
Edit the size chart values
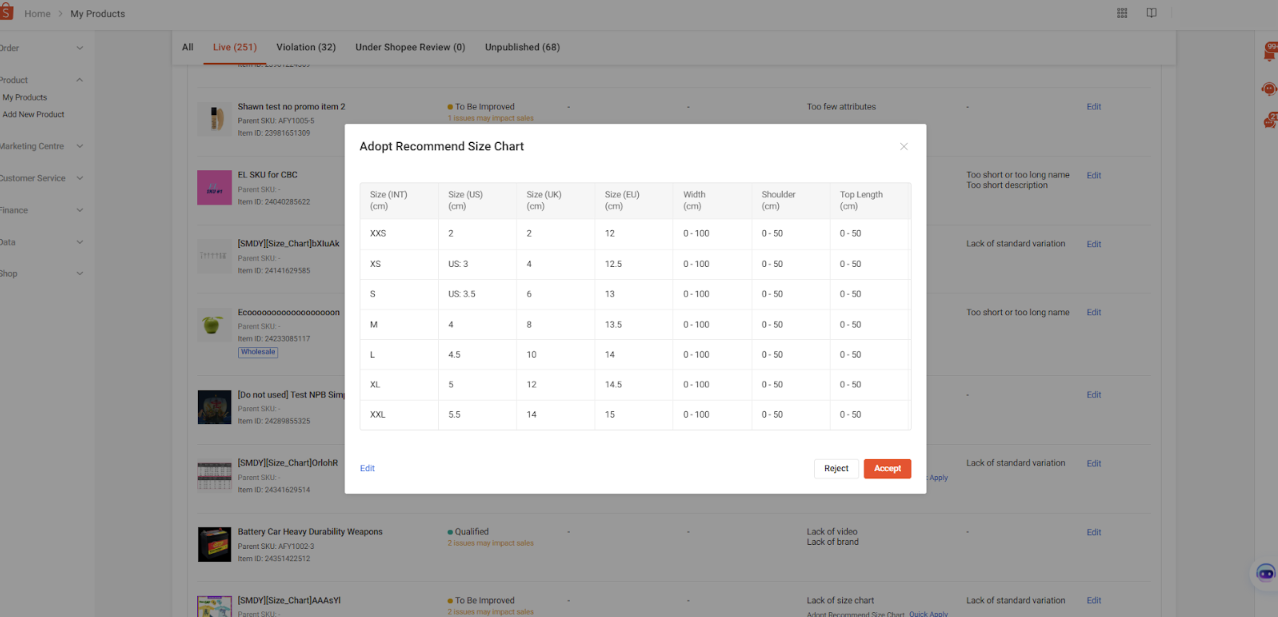(367, 468)
